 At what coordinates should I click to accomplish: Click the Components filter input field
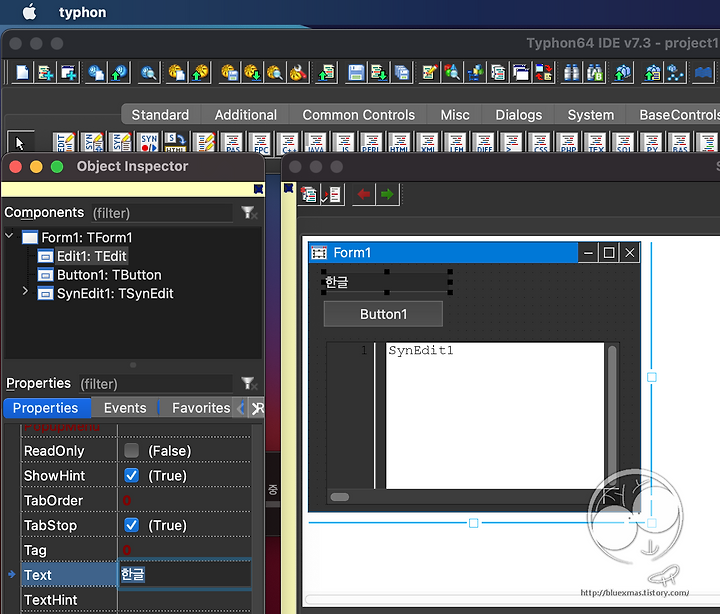[161, 213]
